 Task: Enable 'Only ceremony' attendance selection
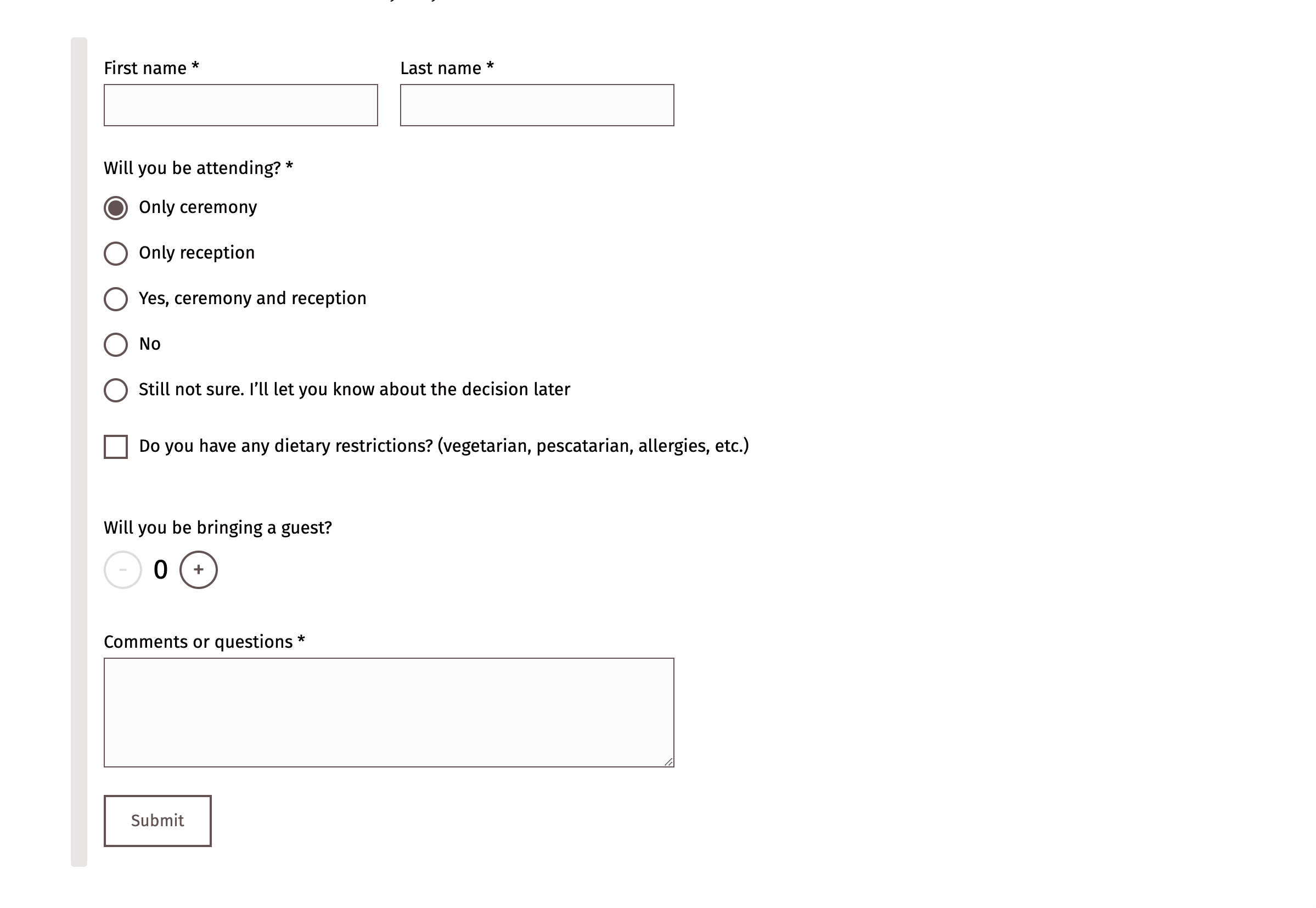116,207
